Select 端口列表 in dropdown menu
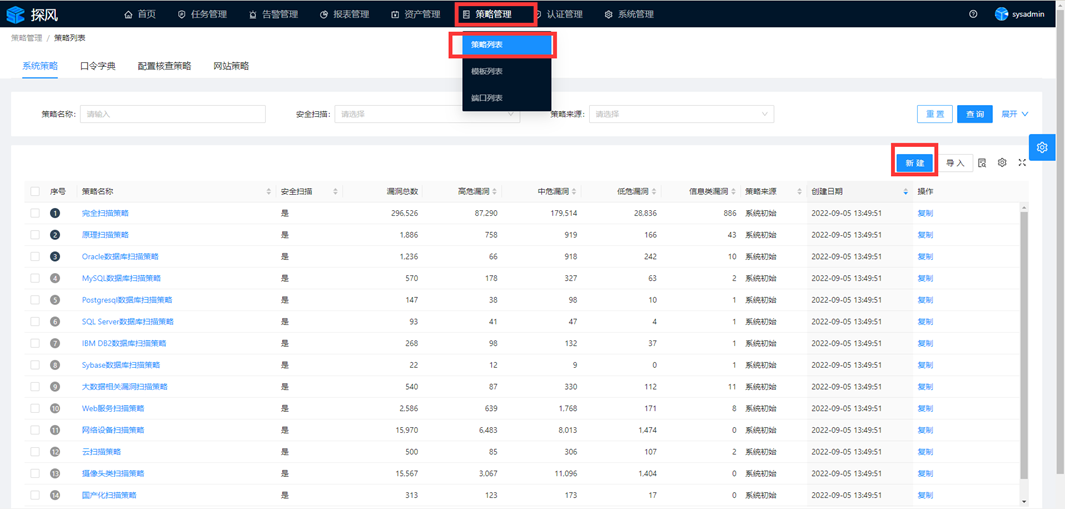Viewport: 1065px width, 509px height. [506, 98]
